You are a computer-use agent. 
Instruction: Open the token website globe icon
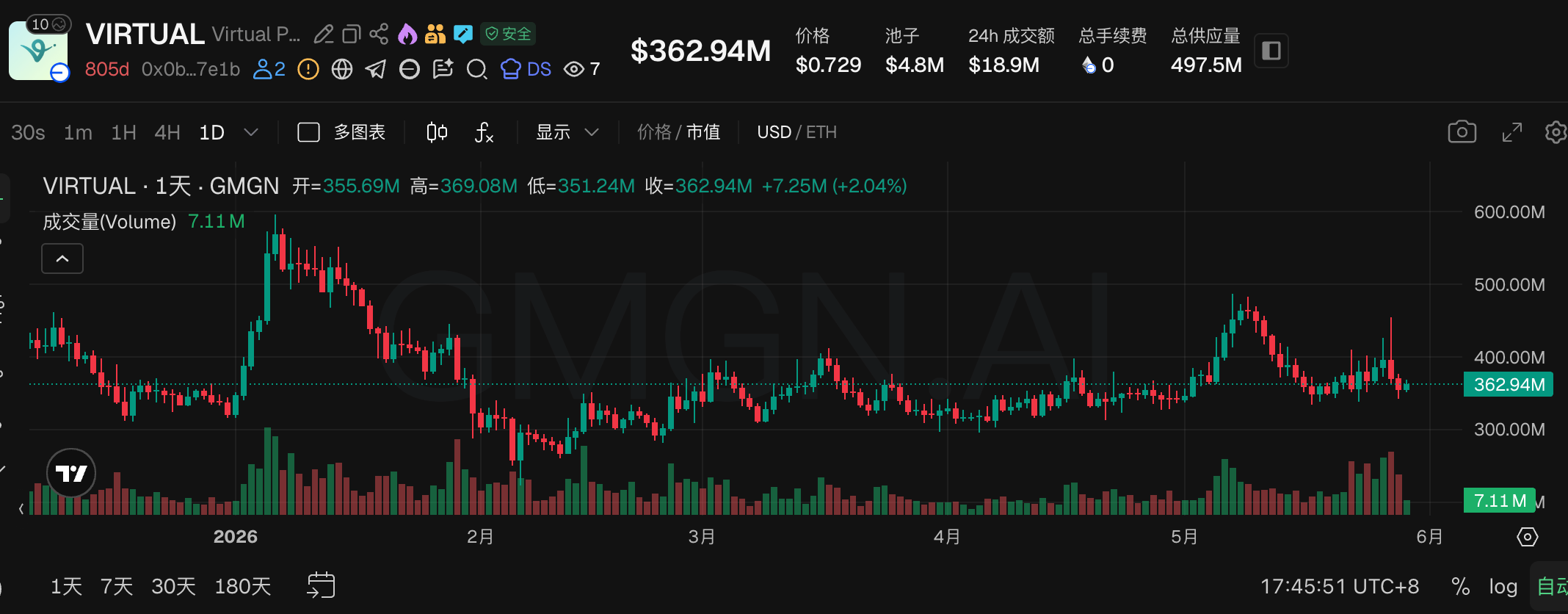[342, 69]
